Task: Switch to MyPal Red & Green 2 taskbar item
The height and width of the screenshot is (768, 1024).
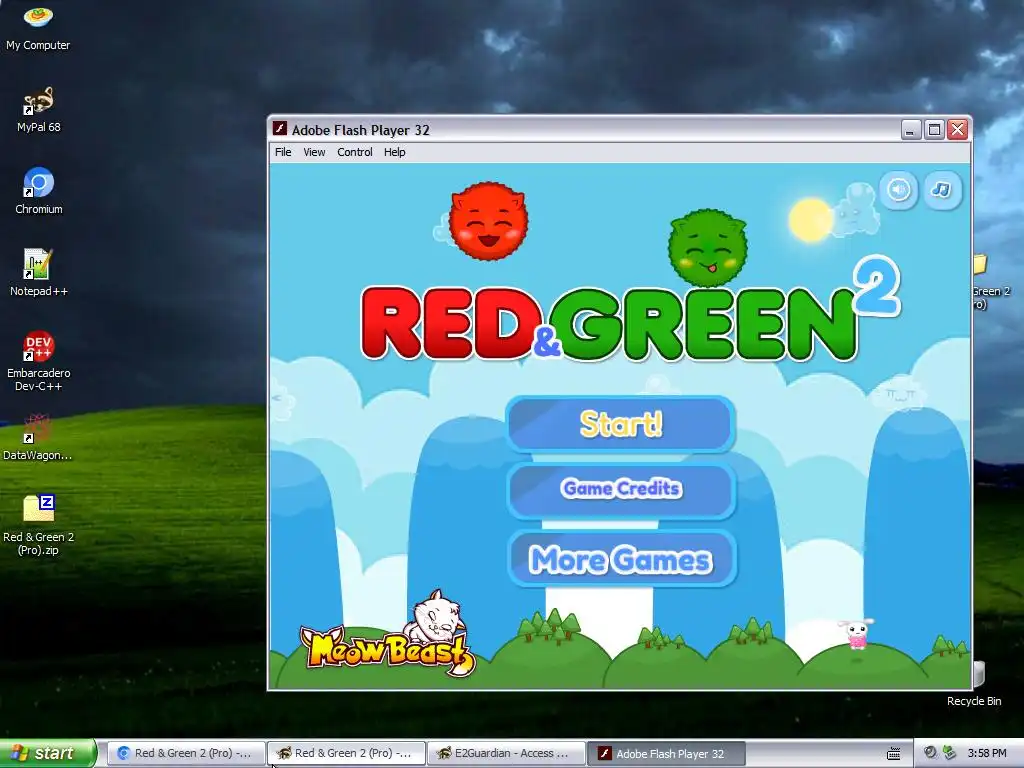Action: (x=346, y=753)
